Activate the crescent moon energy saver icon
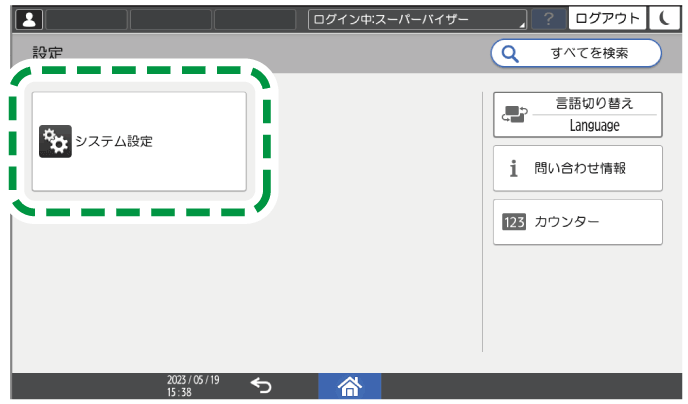 [665, 19]
